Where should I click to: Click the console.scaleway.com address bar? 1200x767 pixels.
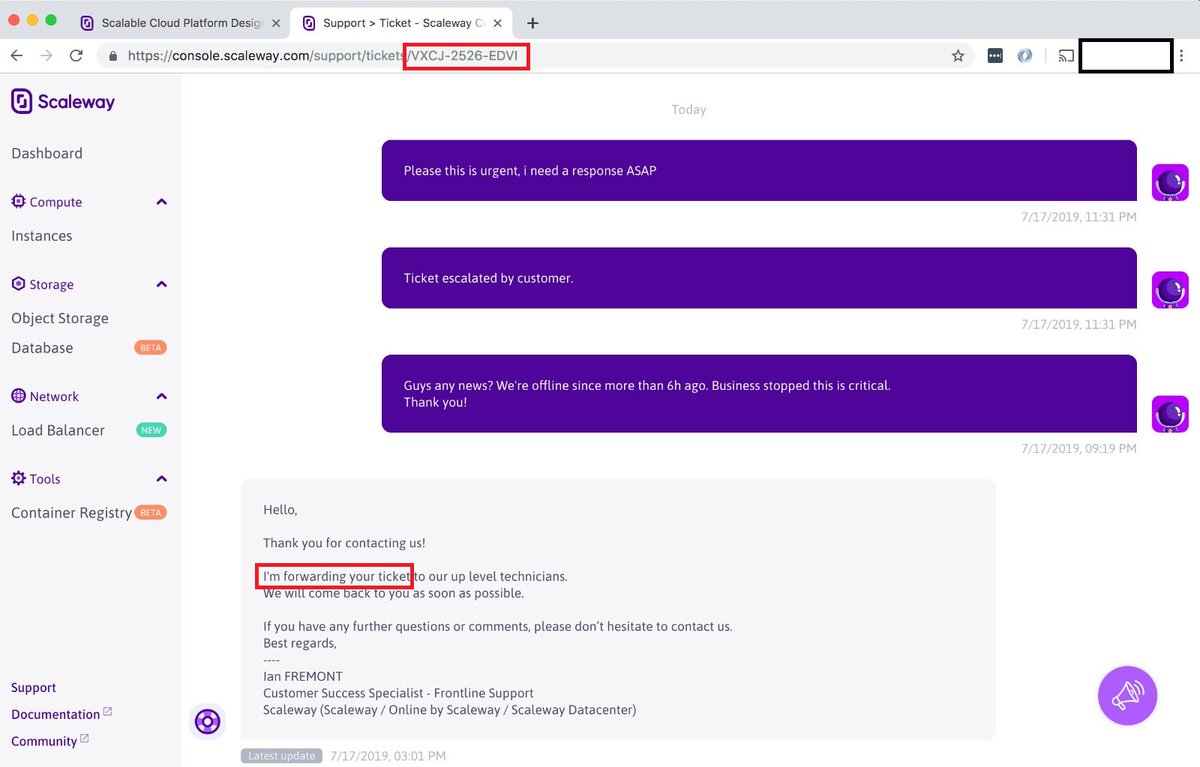pyautogui.click(x=536, y=56)
